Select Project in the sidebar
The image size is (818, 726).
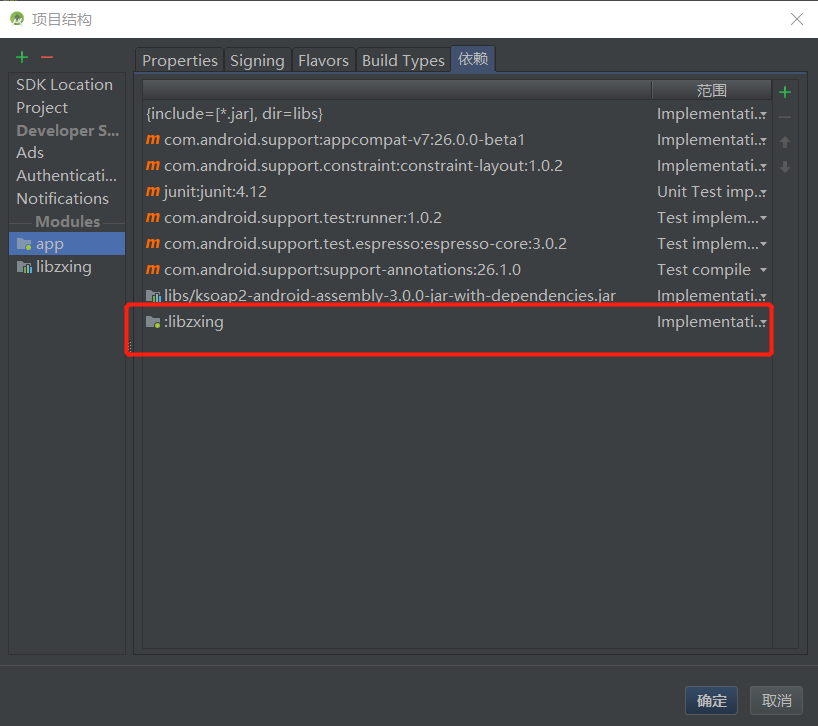(67, 107)
